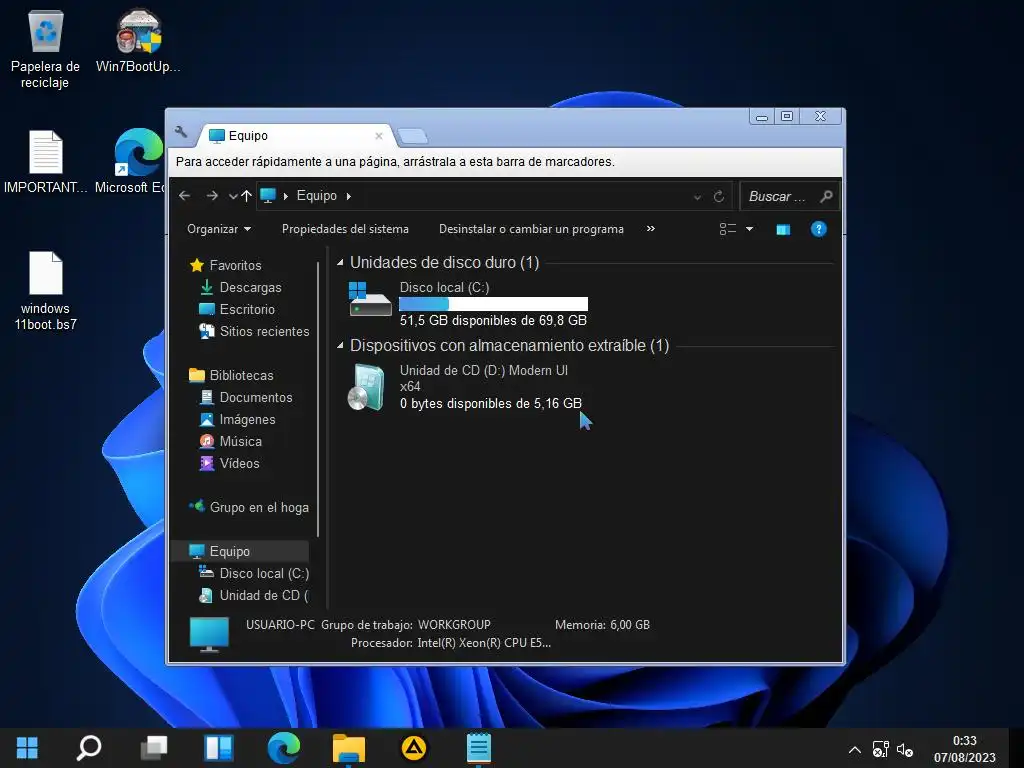Open the view options dropdown arrow
Viewport: 1024px width, 768px height.
[750, 229]
